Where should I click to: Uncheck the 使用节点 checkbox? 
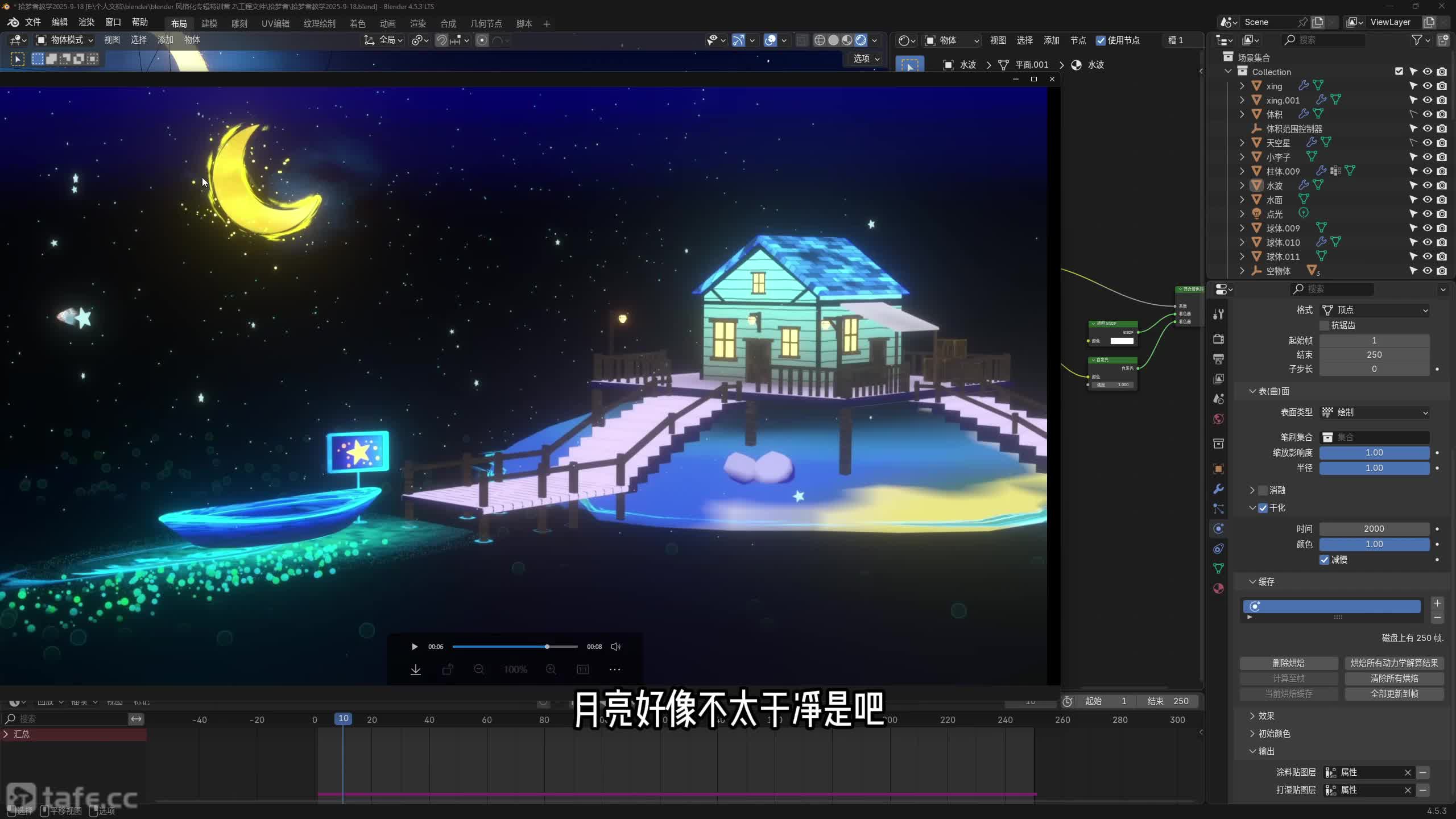pos(1101,40)
